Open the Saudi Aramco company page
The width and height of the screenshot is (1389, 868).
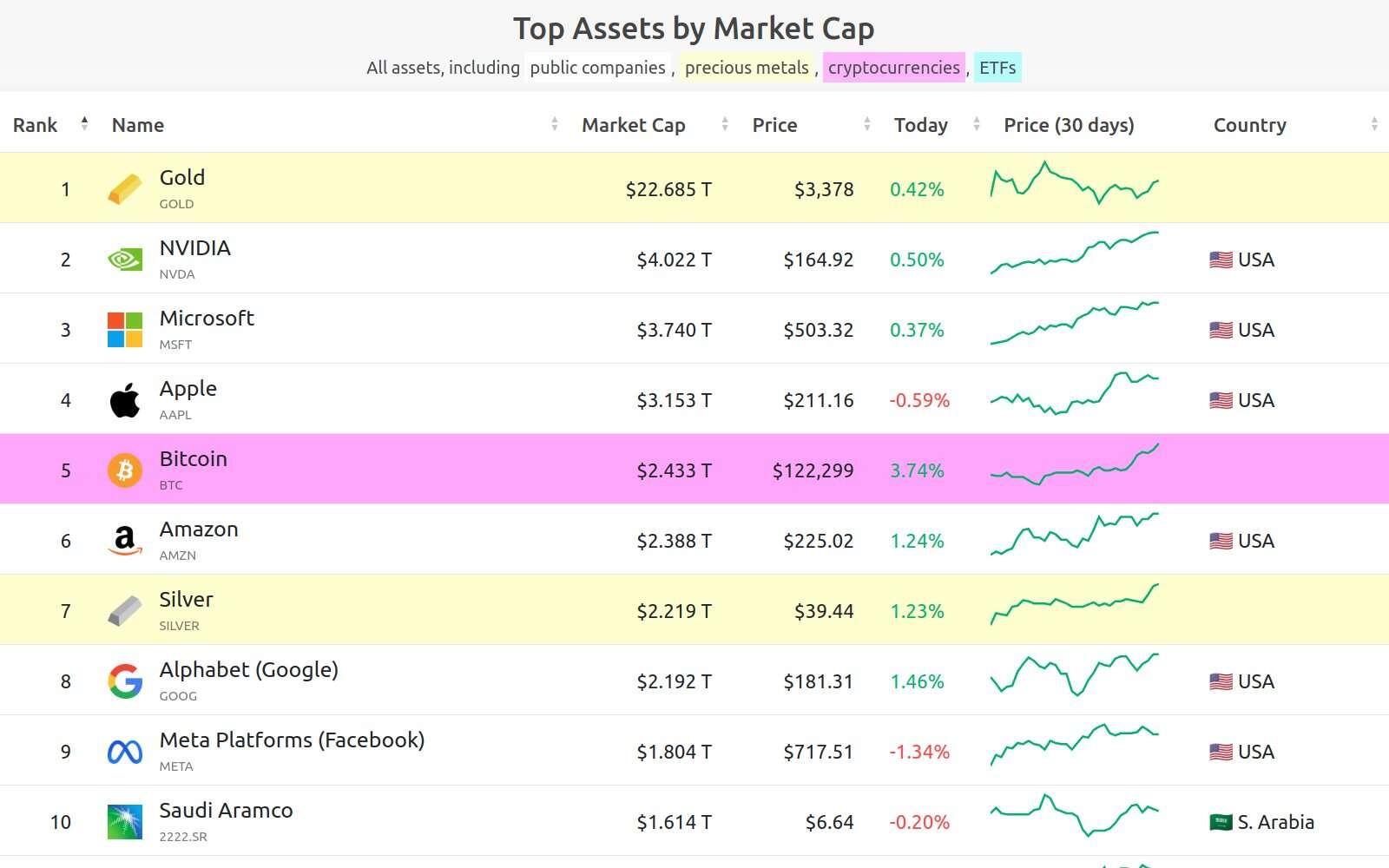coord(227,811)
